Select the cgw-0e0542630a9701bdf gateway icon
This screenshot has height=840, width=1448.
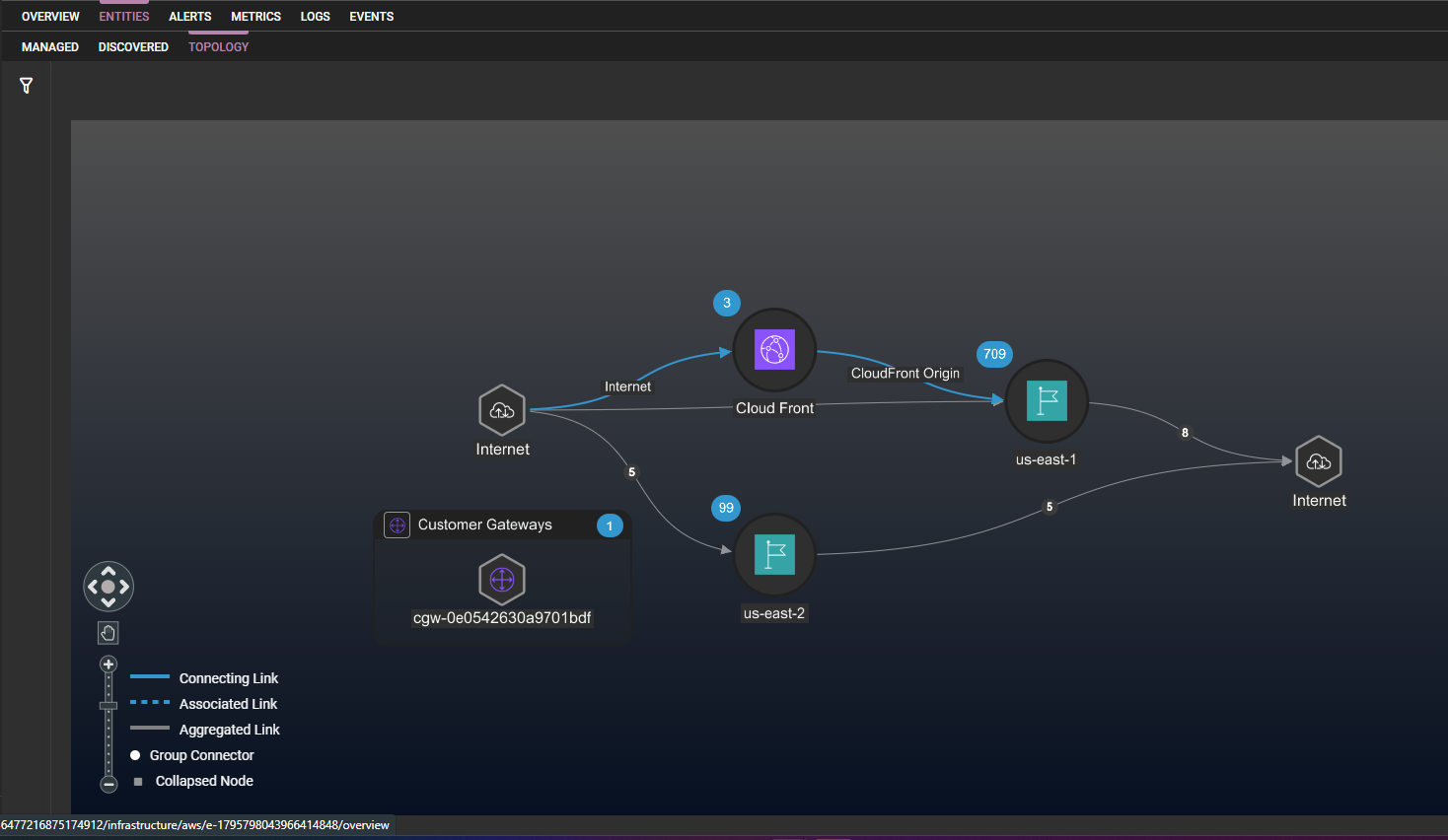pyautogui.click(x=502, y=580)
